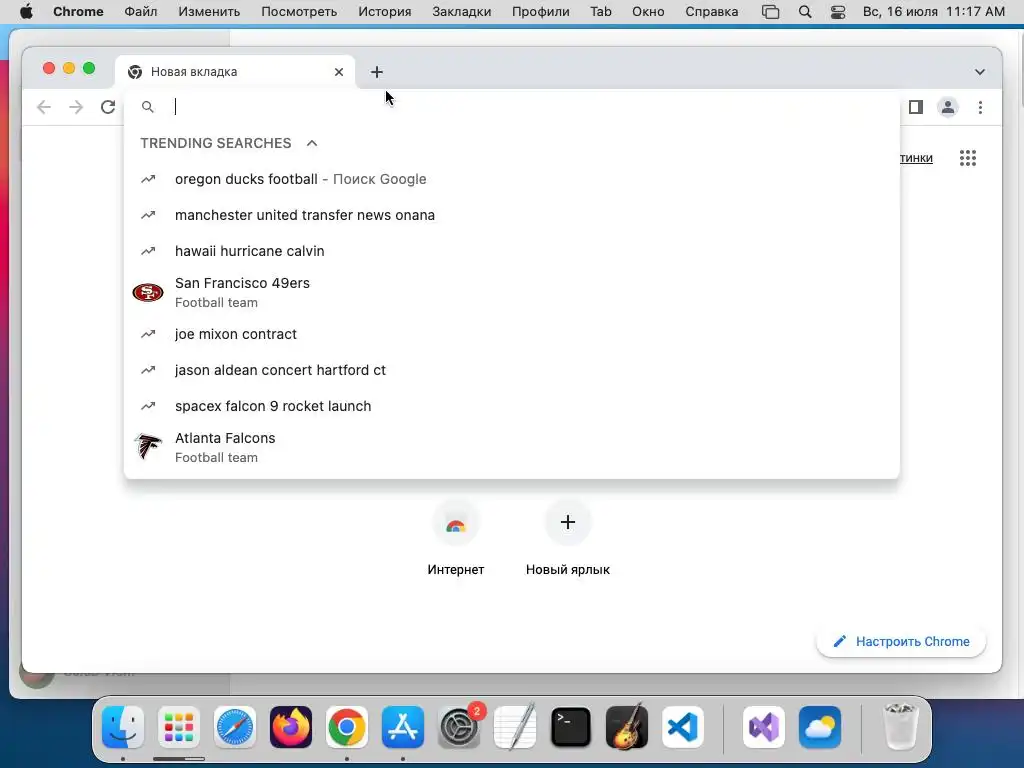Open Spotlight search in menu bar
Image resolution: width=1024 pixels, height=768 pixels.
point(805,11)
